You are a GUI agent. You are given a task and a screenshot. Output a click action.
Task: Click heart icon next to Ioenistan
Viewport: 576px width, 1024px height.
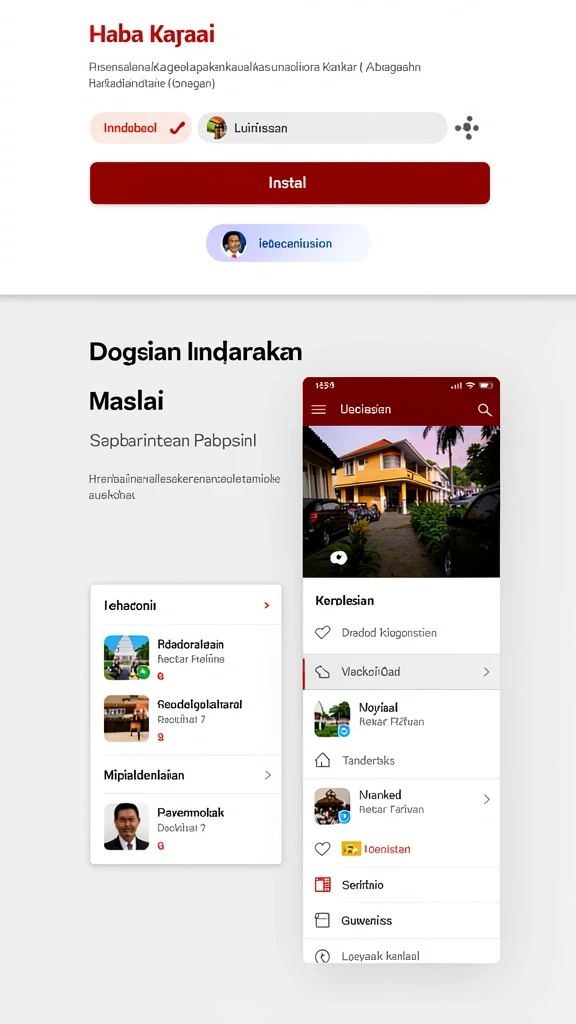323,849
